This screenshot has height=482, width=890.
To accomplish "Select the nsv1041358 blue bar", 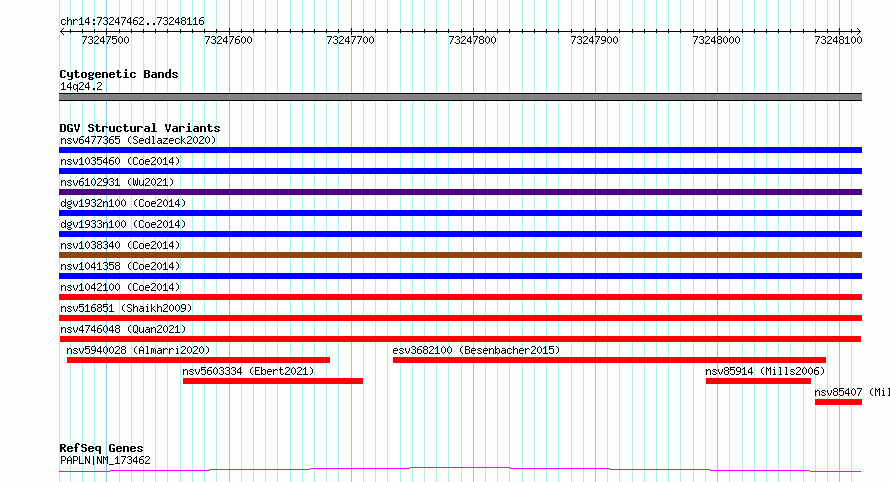I will coord(460,276).
